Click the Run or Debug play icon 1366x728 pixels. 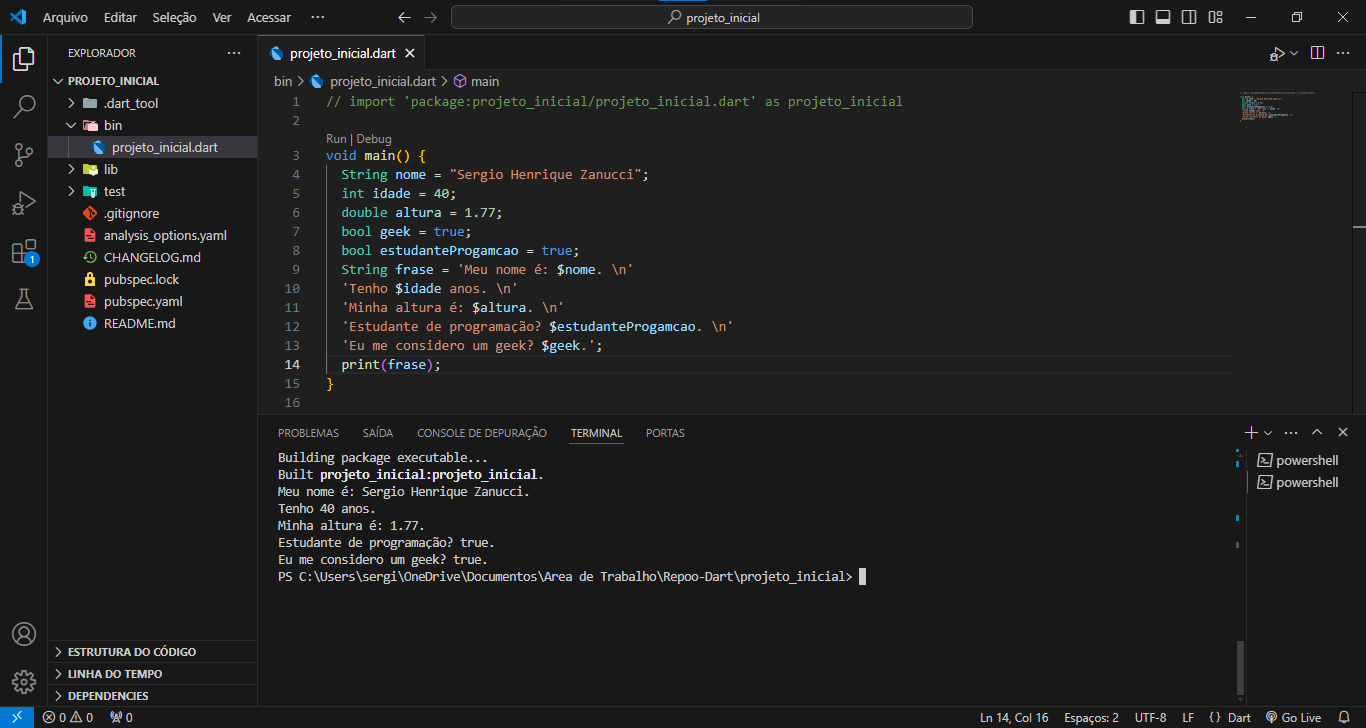coord(1277,53)
